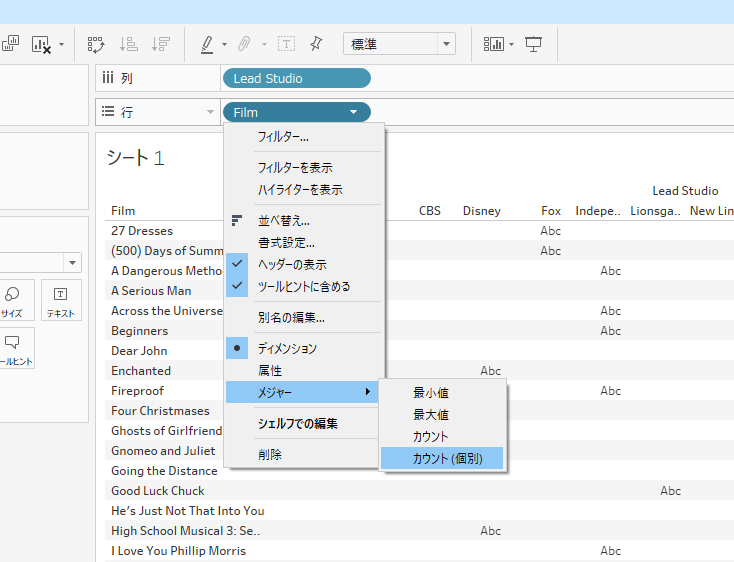
Task: Click the Lead Studio field label
Action: (685, 191)
